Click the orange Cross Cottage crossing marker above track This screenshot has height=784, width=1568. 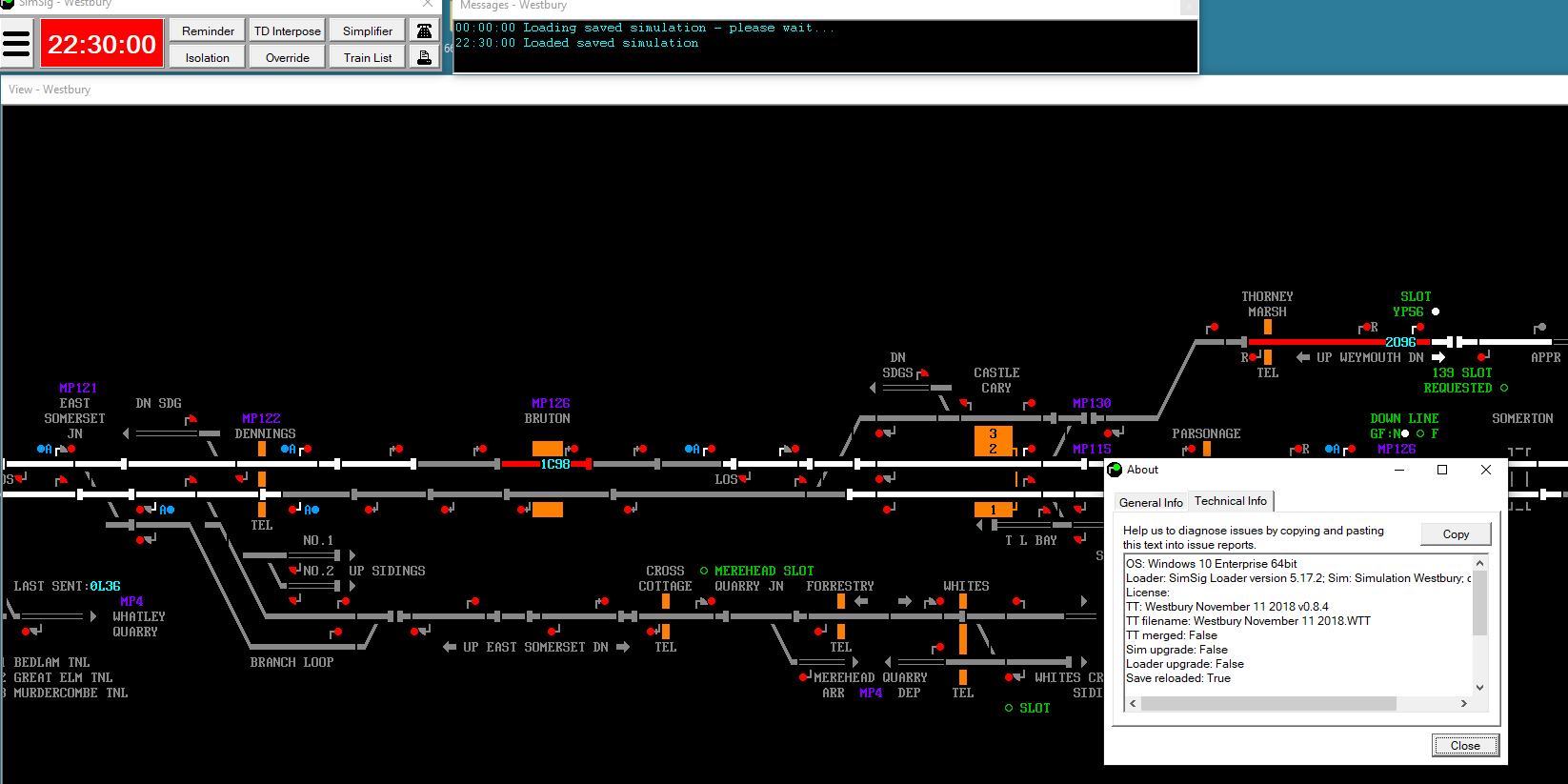point(666,601)
